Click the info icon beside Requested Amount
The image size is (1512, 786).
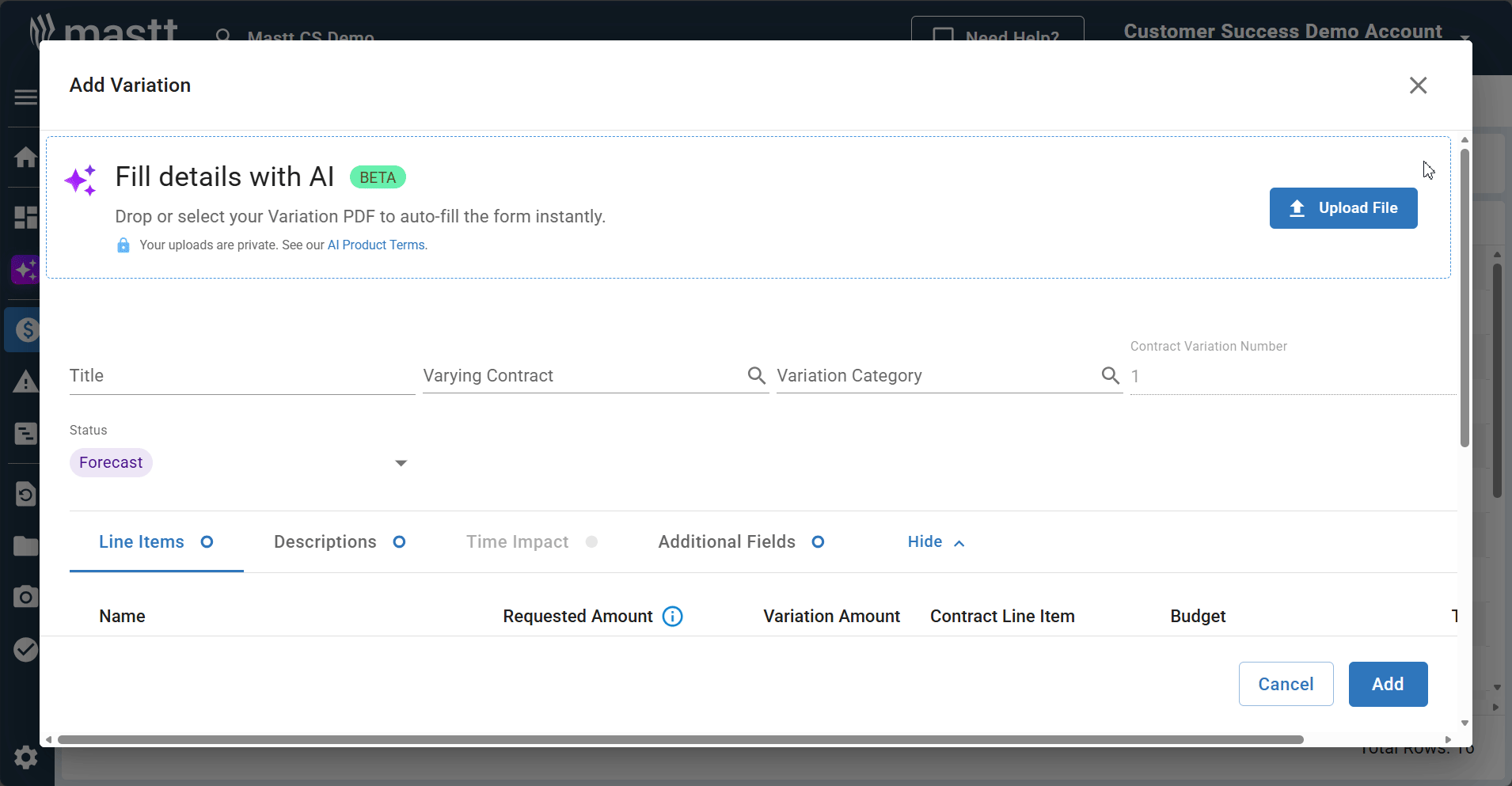pos(672,617)
